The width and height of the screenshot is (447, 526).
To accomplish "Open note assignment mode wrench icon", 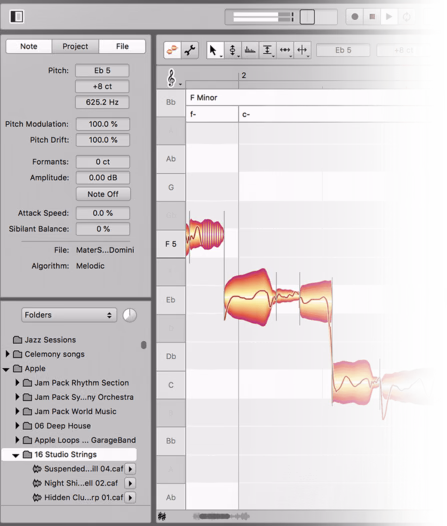I will point(190,50).
